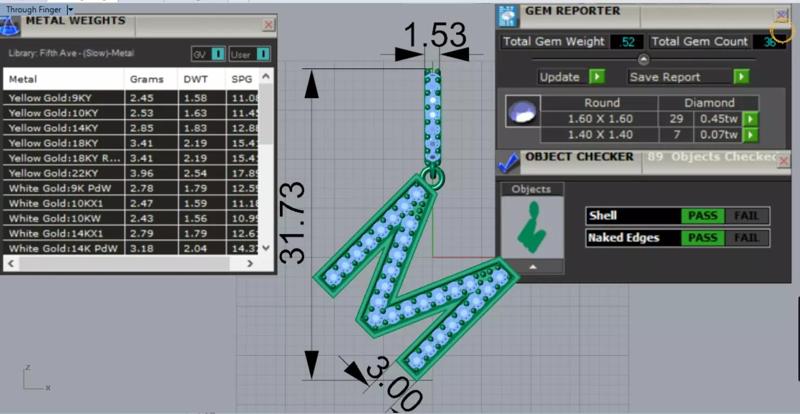The height and width of the screenshot is (414, 800).
Task: Click the 1.40 X 1.40 gem size cell
Action: click(600, 135)
